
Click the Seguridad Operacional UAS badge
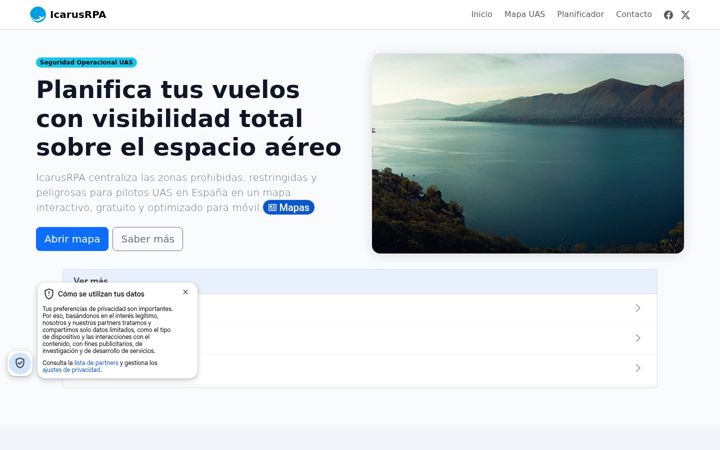coord(86,62)
